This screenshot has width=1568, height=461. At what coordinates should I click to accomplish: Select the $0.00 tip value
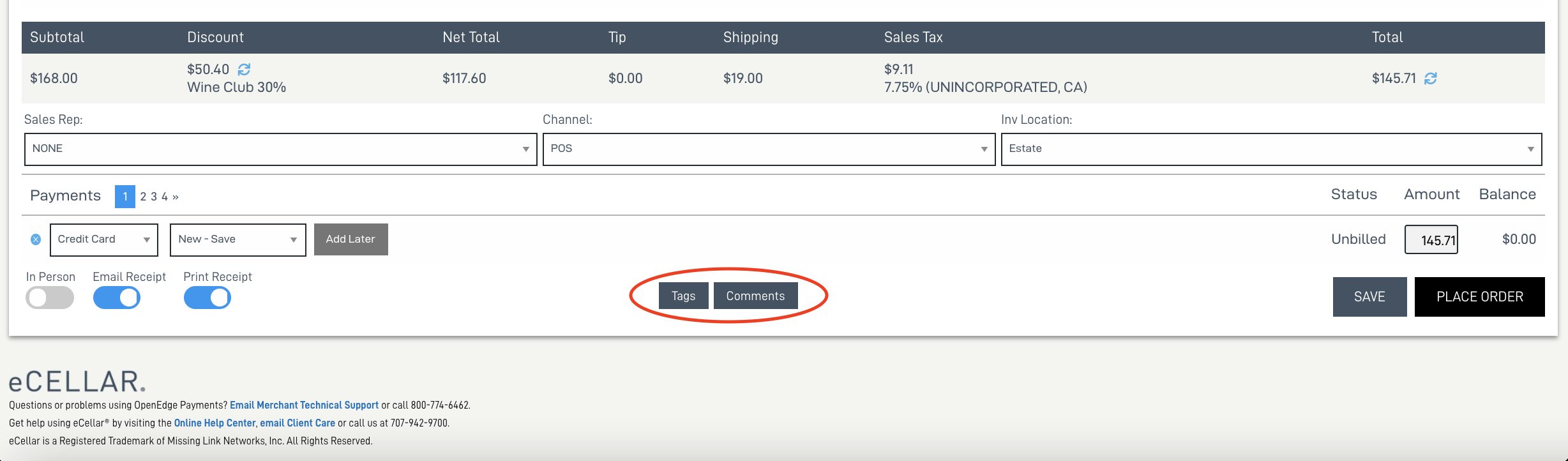point(625,78)
